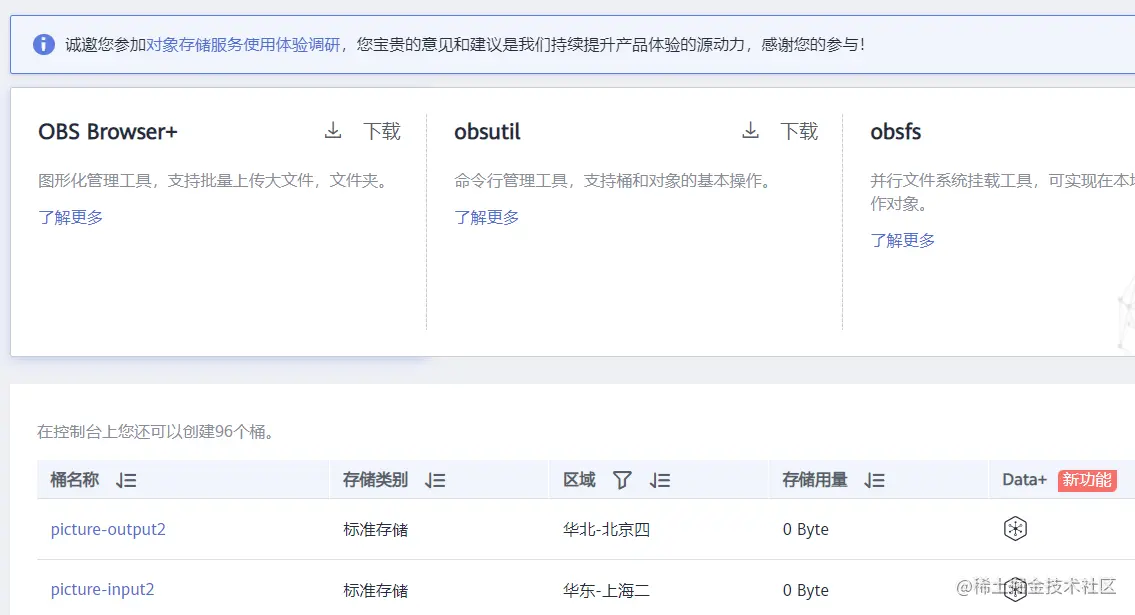Image resolution: width=1135 pixels, height=615 pixels.
Task: Click the 新功能 badge beside Data+
Action: point(1087,480)
